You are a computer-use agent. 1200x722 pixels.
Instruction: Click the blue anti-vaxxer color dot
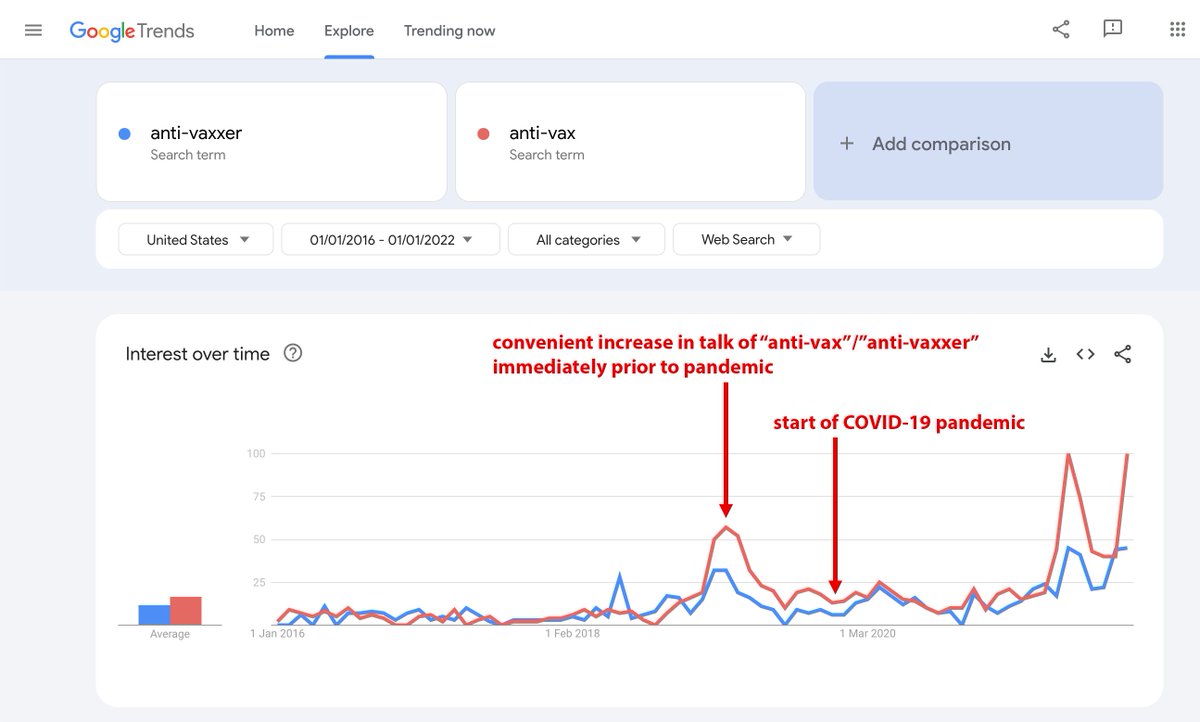coord(124,133)
